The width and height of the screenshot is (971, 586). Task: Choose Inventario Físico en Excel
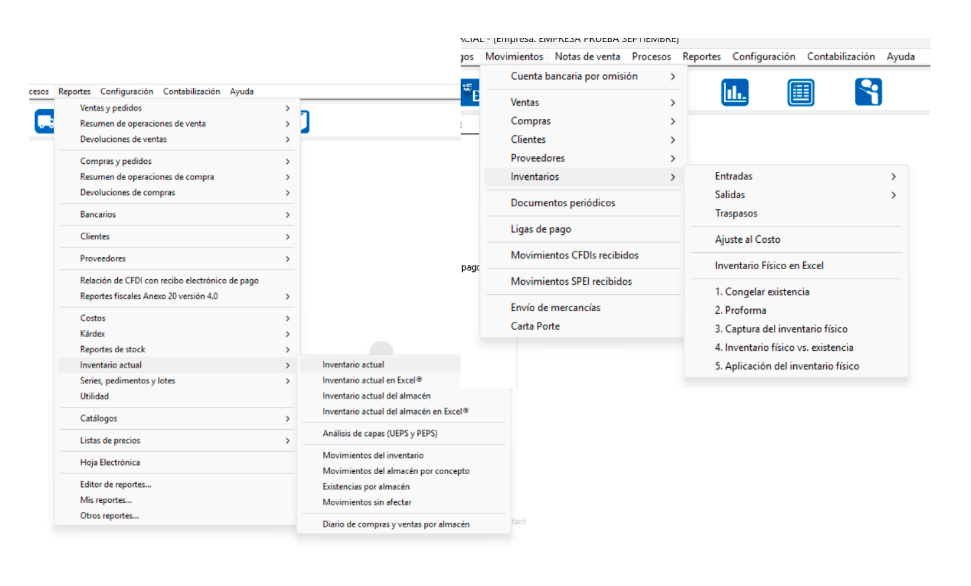click(769, 266)
